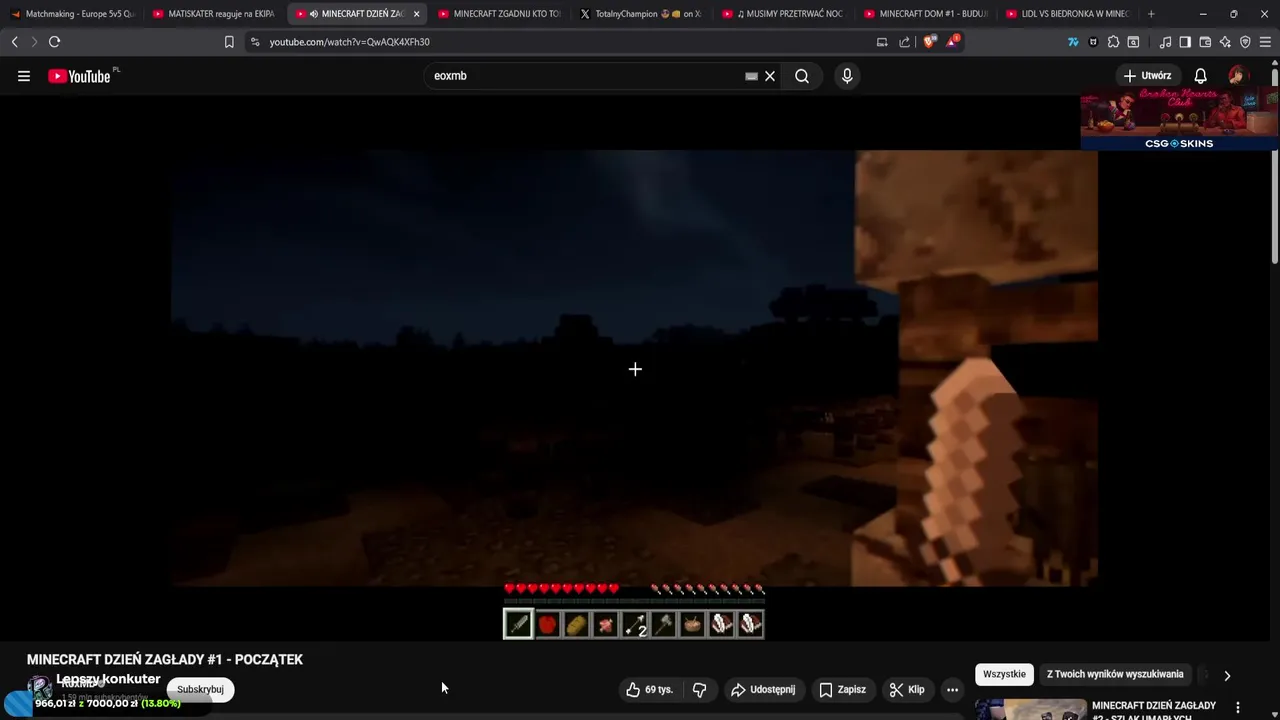Toggle the browser sidebar panel icon
This screenshot has width=1280, height=720.
[x=1185, y=42]
